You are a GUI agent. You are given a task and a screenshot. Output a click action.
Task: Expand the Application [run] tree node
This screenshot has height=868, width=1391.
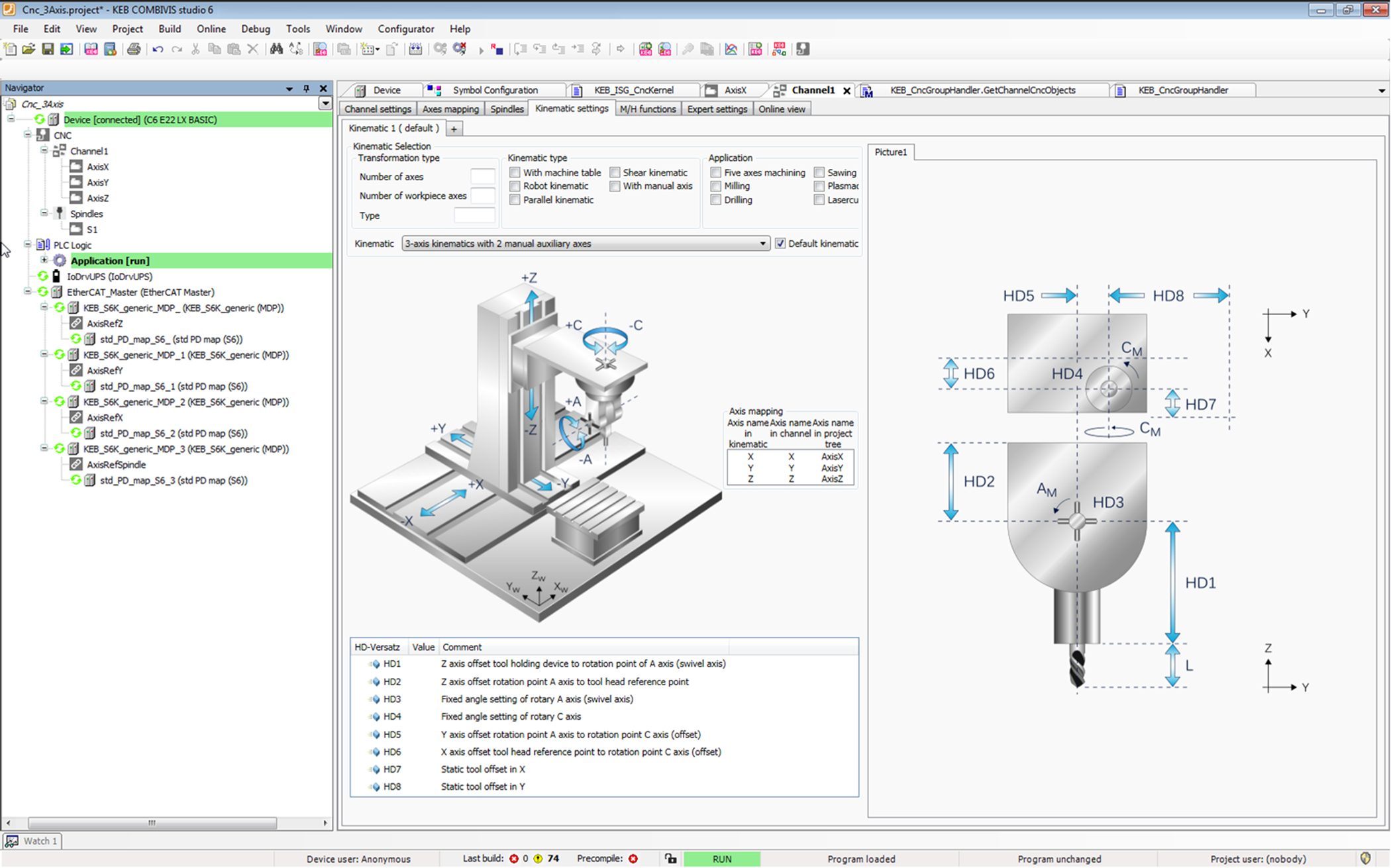click(44, 260)
